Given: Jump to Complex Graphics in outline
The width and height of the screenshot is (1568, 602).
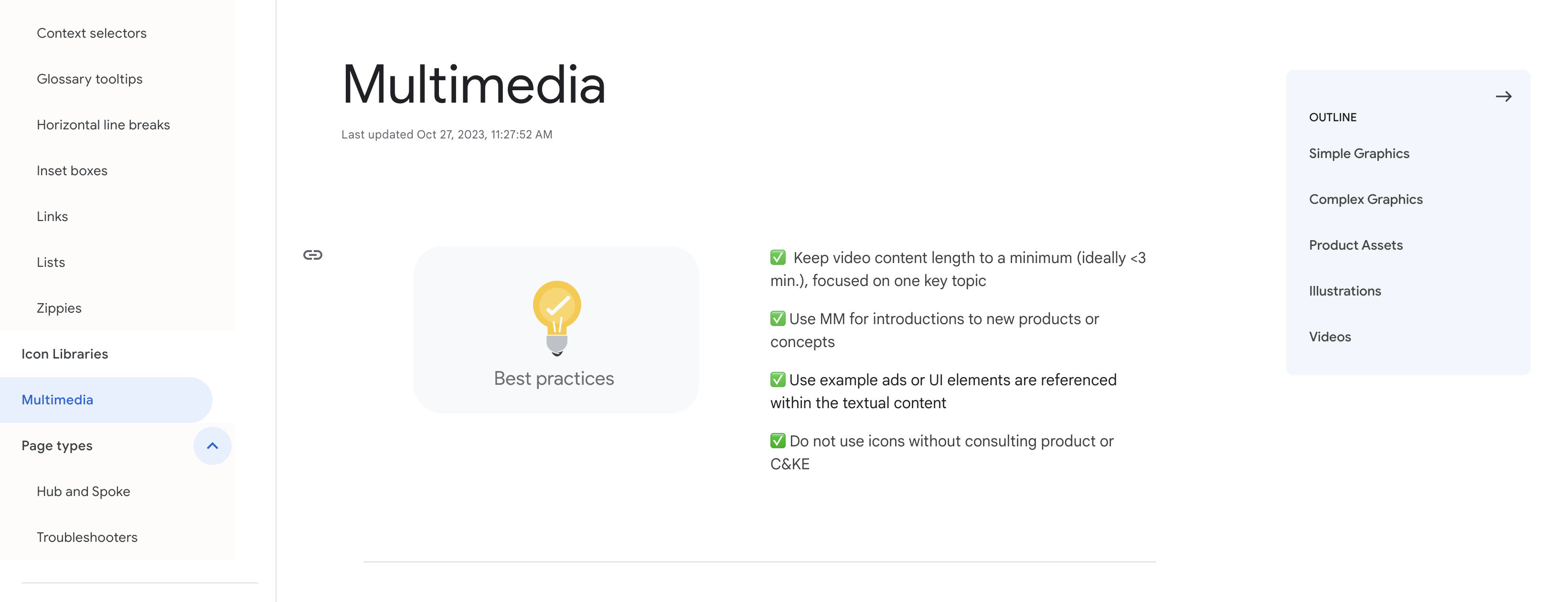Looking at the screenshot, I should (x=1365, y=199).
